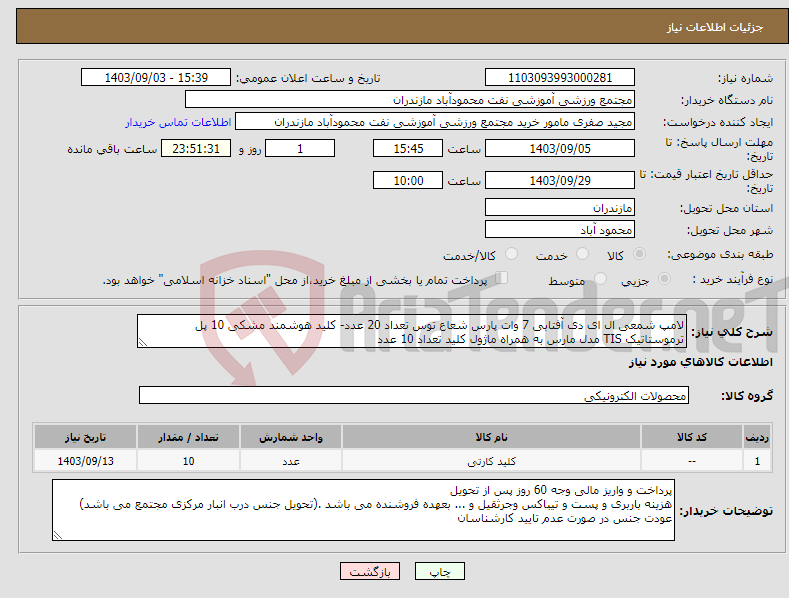Click the کد کالا column header
This screenshot has height=598, width=789.
(692, 437)
